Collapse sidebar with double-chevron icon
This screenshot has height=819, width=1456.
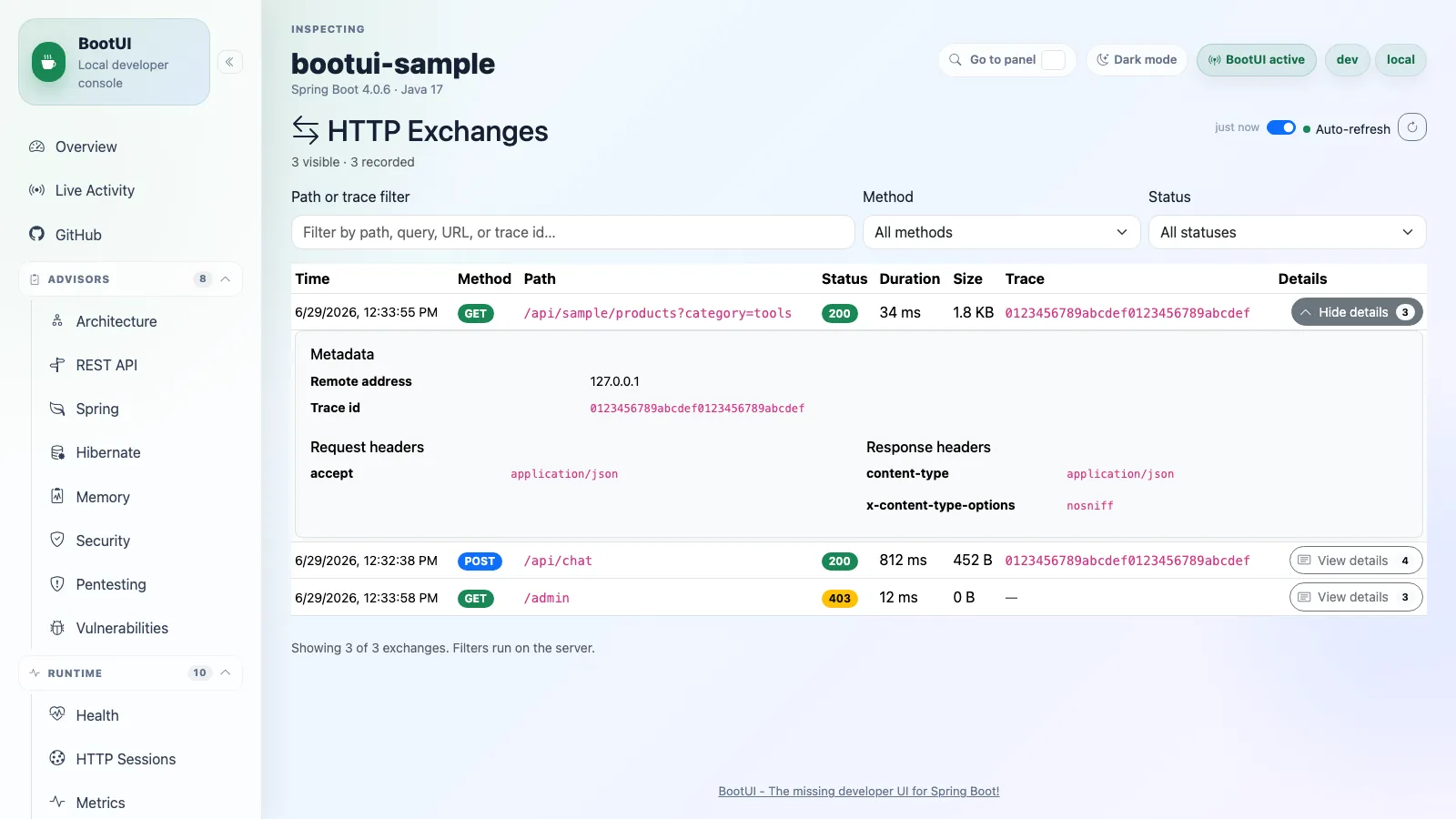pyautogui.click(x=230, y=62)
